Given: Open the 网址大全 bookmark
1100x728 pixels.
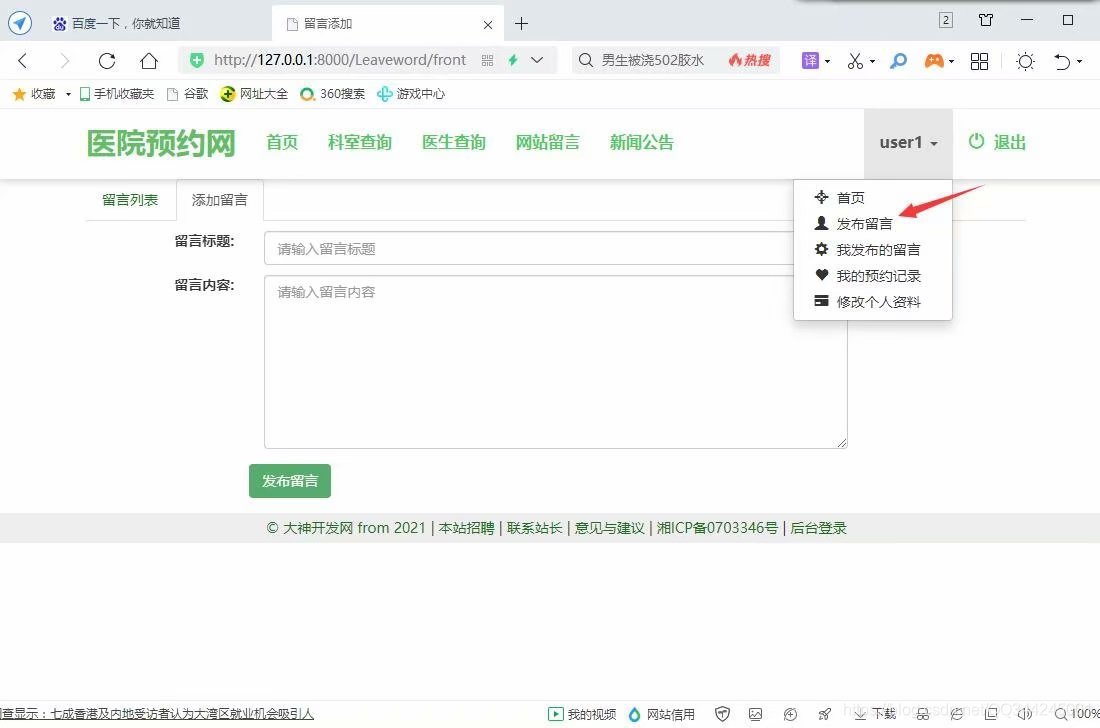Looking at the screenshot, I should (x=254, y=94).
